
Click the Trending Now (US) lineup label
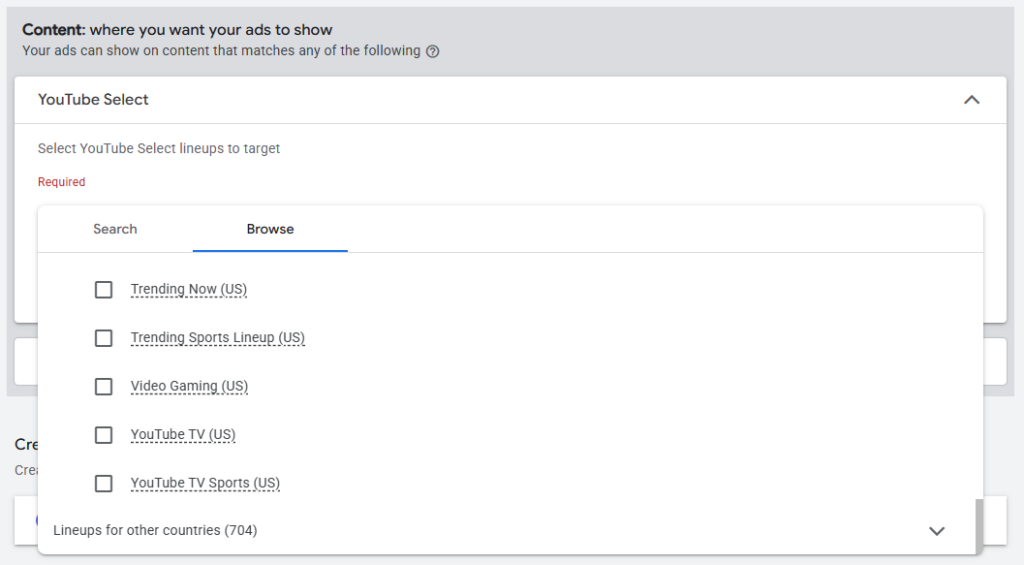(x=189, y=289)
